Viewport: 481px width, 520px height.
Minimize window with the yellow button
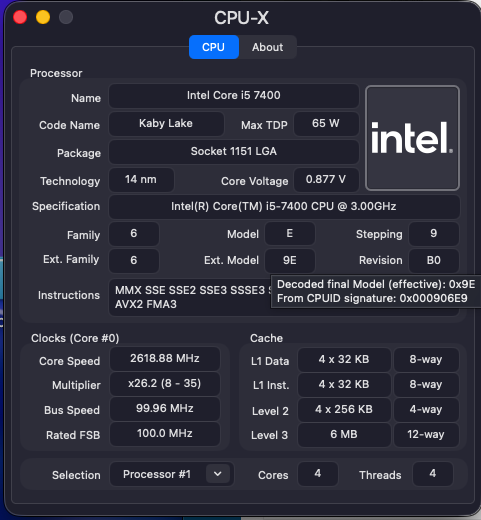43,17
